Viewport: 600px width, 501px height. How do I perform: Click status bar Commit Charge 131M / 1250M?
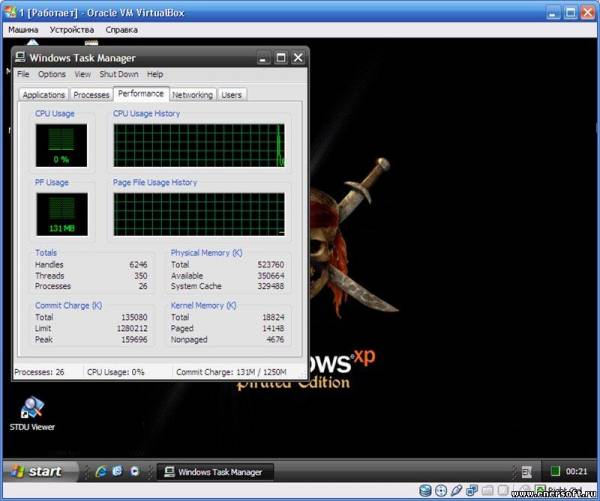(232, 372)
